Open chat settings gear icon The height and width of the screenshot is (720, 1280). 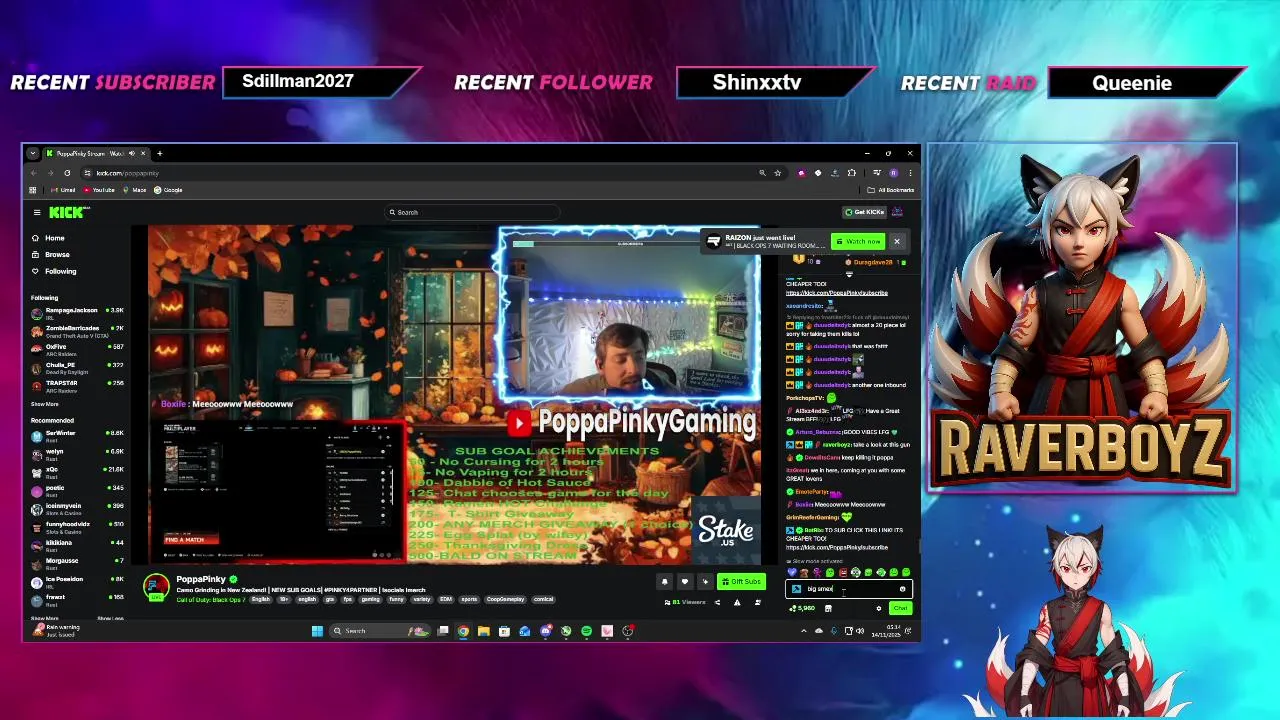[879, 608]
